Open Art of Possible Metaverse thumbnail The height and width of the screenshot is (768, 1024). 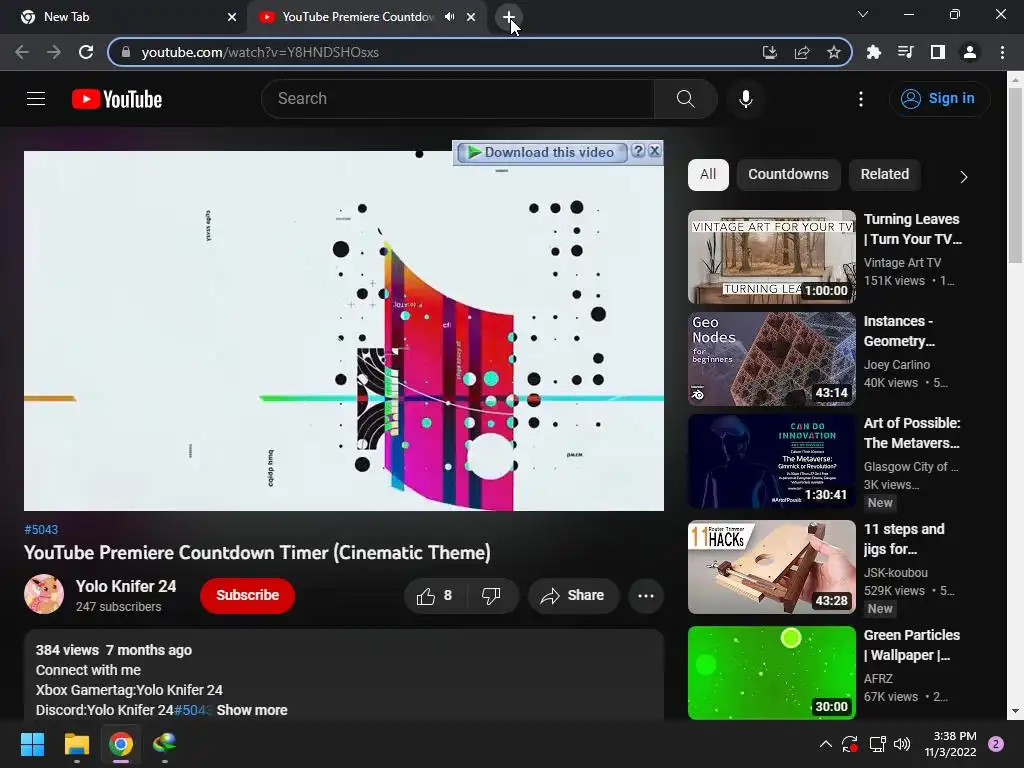tap(771, 461)
